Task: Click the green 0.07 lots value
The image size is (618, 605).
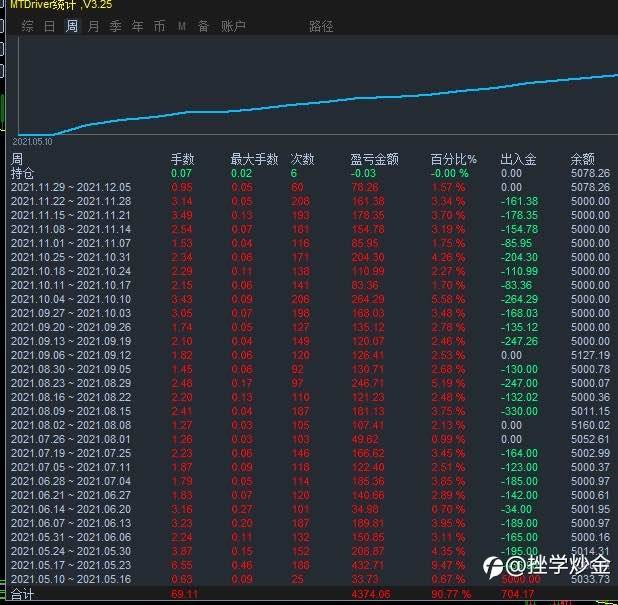Action: click(181, 173)
